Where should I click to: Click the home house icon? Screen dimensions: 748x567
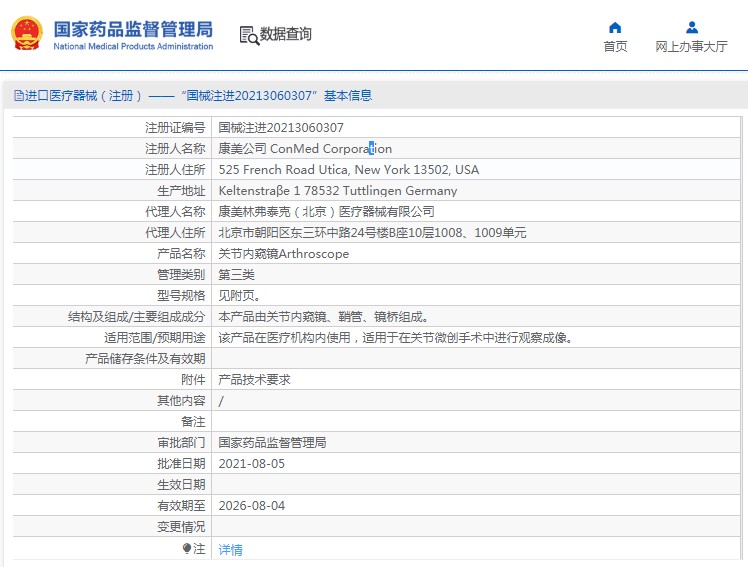tap(615, 28)
